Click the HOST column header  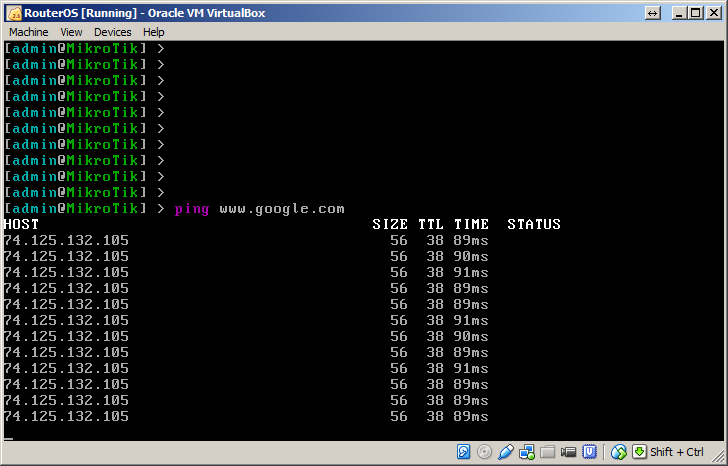tap(21, 224)
